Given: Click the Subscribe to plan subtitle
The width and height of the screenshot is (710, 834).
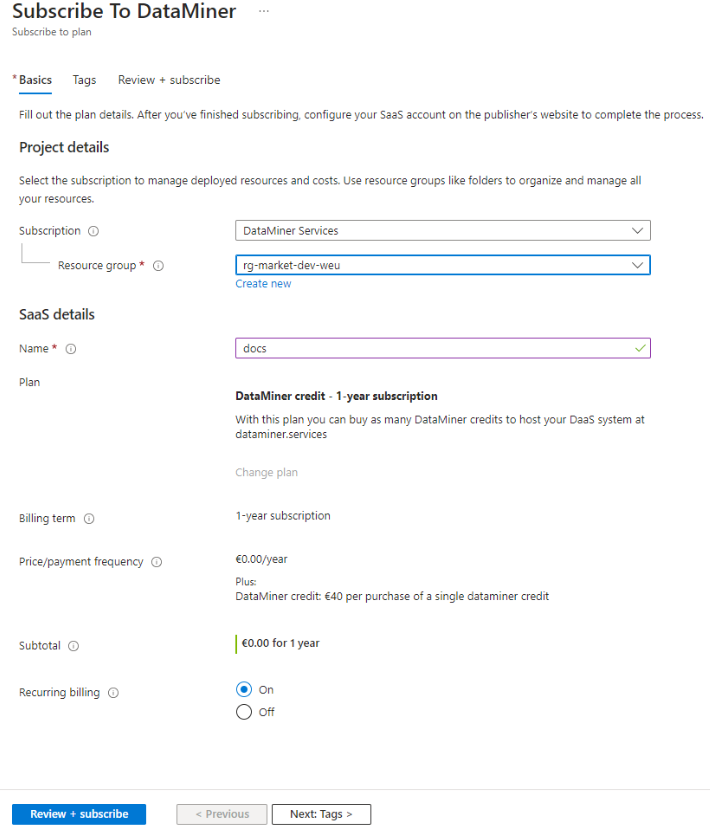Looking at the screenshot, I should pos(52,32).
